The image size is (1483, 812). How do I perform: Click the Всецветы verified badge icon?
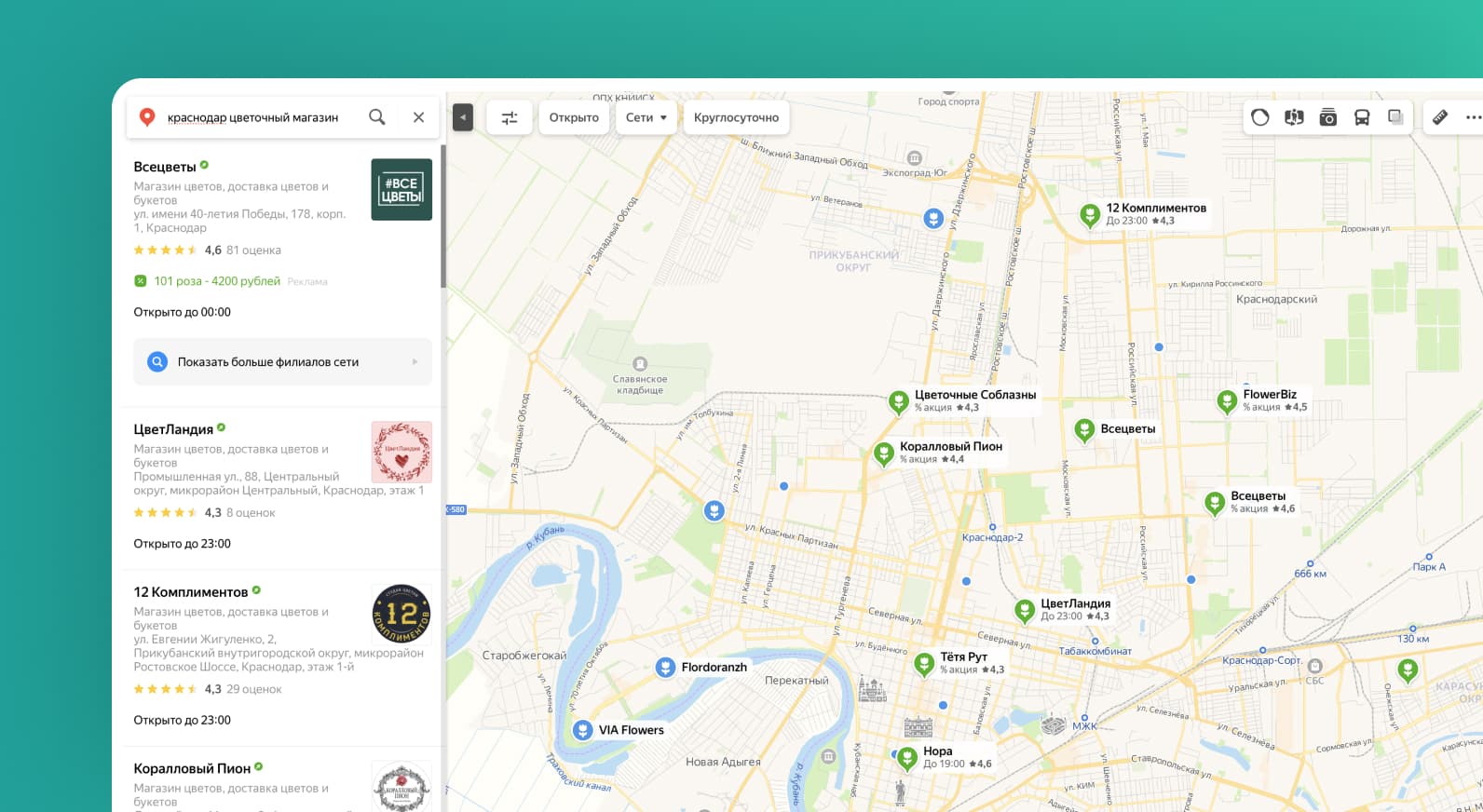pos(204,165)
